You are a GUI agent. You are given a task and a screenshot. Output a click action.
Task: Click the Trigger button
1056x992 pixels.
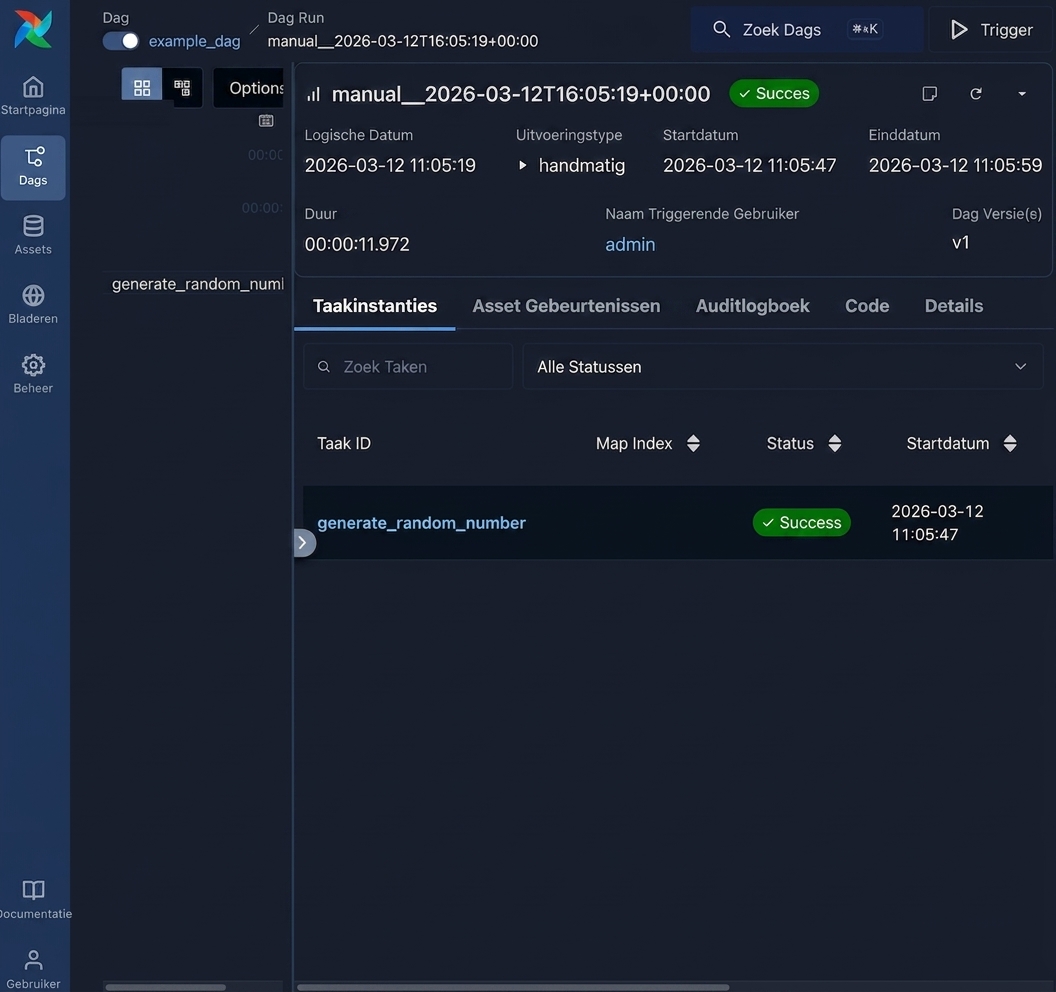tap(991, 30)
